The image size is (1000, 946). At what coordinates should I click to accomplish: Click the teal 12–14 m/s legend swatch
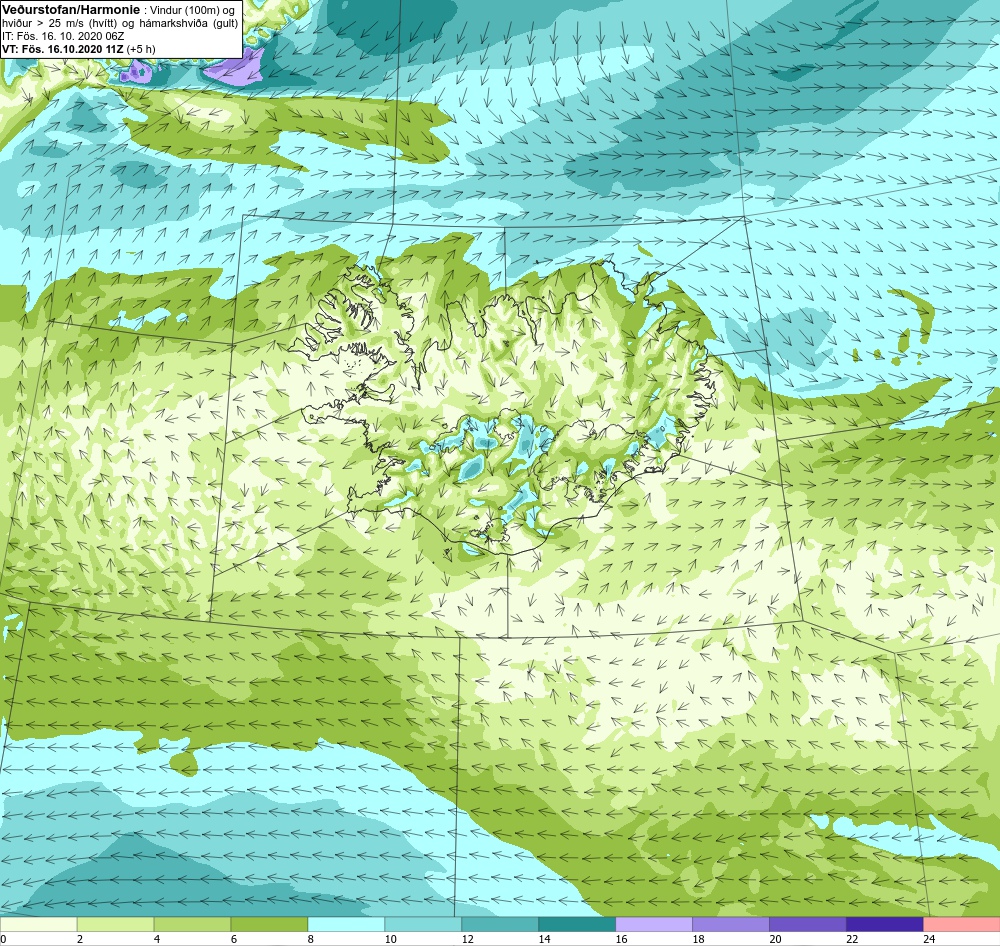click(x=500, y=924)
